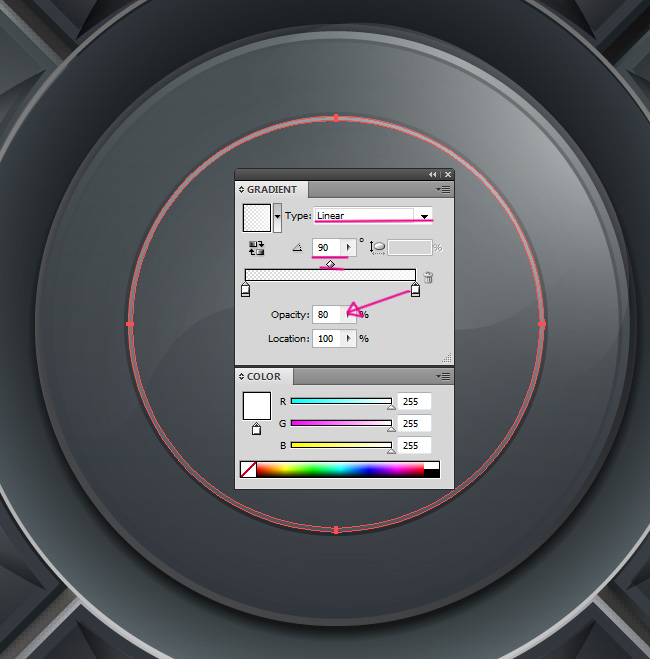This screenshot has width=650, height=659.
Task: Select the right gradient stop
Action: tap(415, 290)
